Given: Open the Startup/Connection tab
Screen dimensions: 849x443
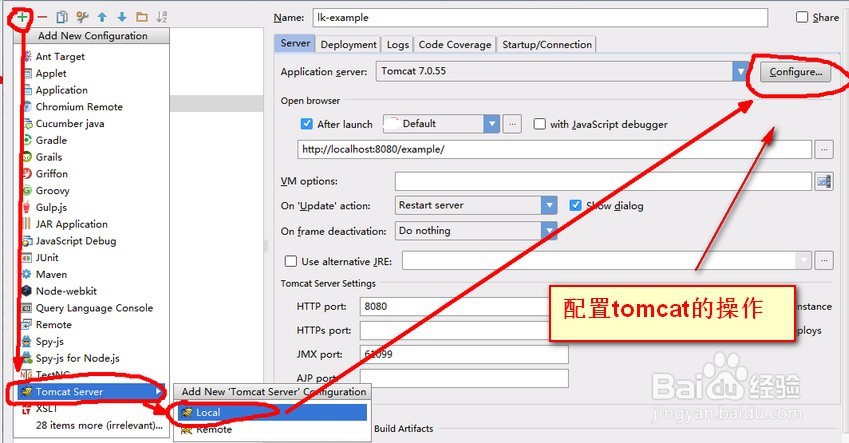Looking at the screenshot, I should 547,44.
